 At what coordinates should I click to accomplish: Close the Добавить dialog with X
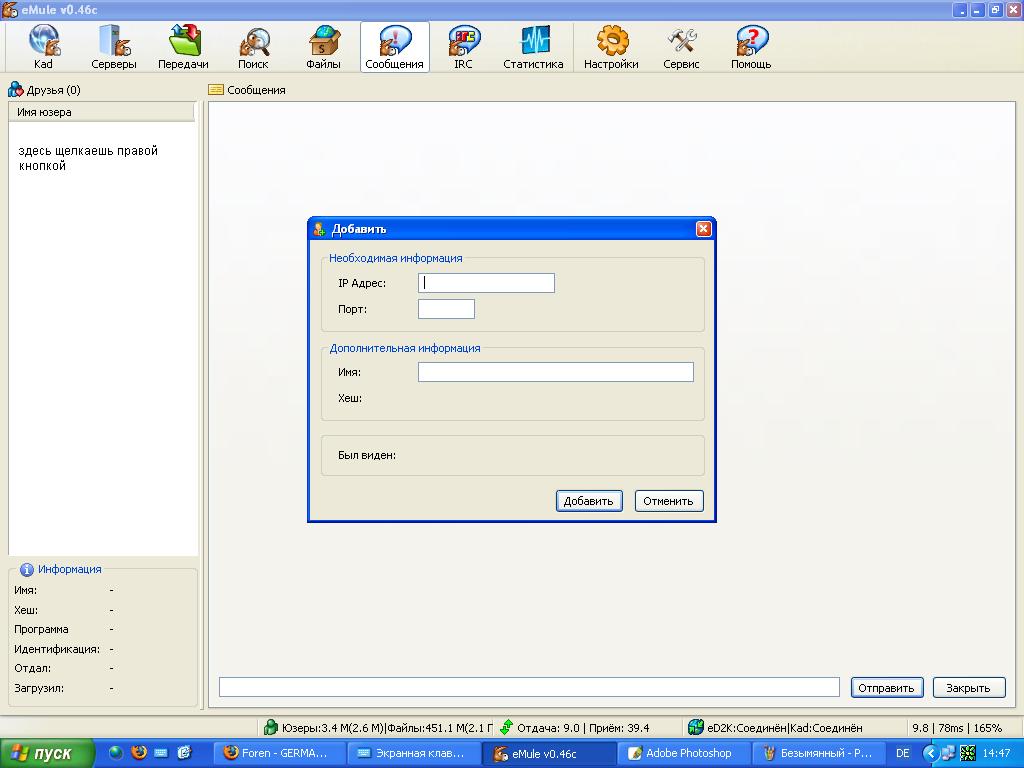703,229
